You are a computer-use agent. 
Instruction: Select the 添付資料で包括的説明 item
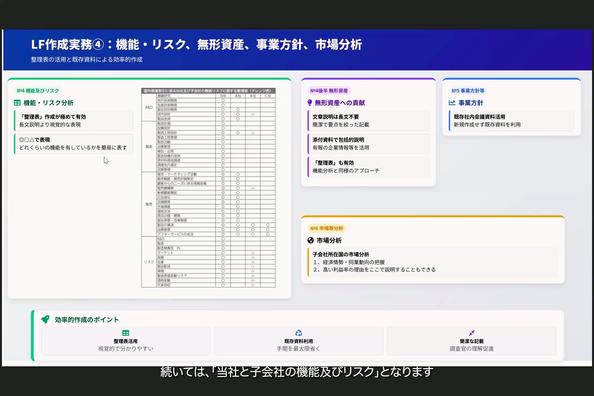coord(368,144)
